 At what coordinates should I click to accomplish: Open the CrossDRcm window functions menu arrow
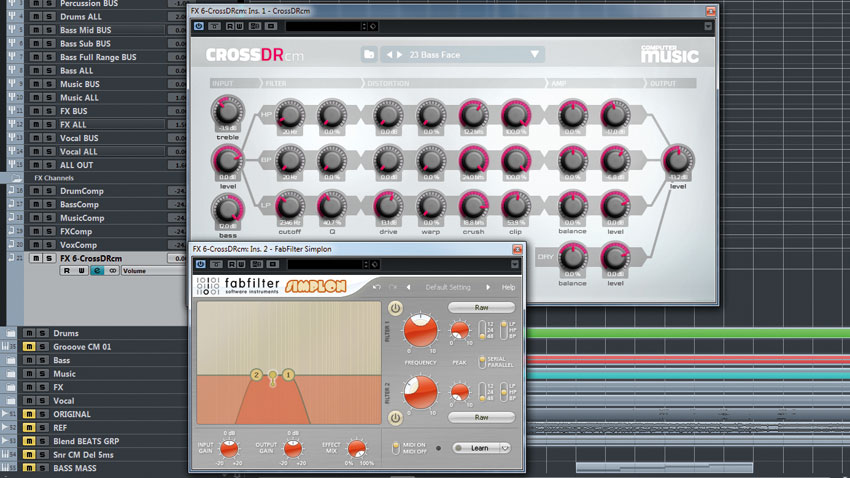(x=708, y=26)
